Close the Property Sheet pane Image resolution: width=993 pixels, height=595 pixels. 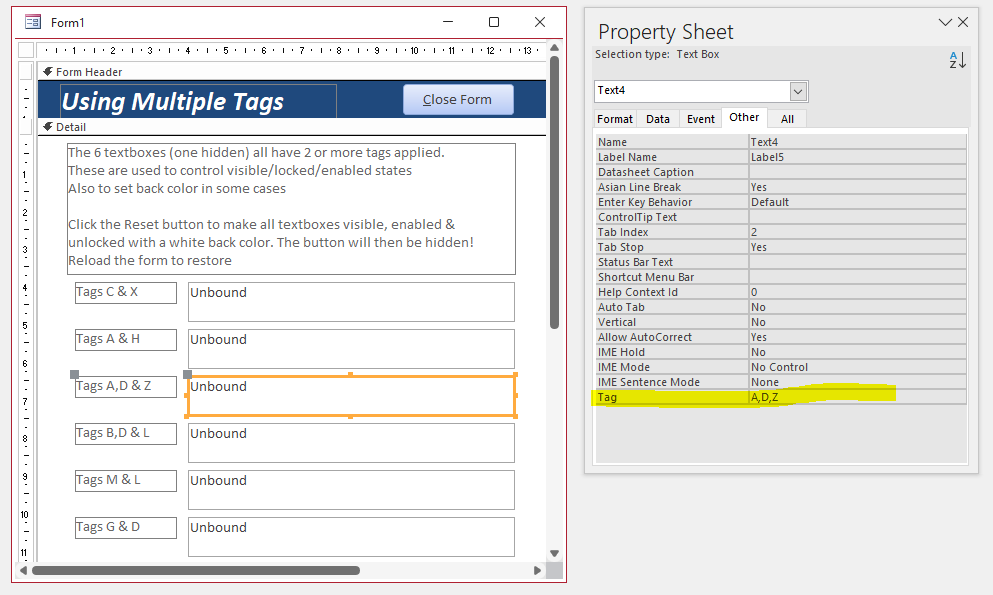point(963,22)
